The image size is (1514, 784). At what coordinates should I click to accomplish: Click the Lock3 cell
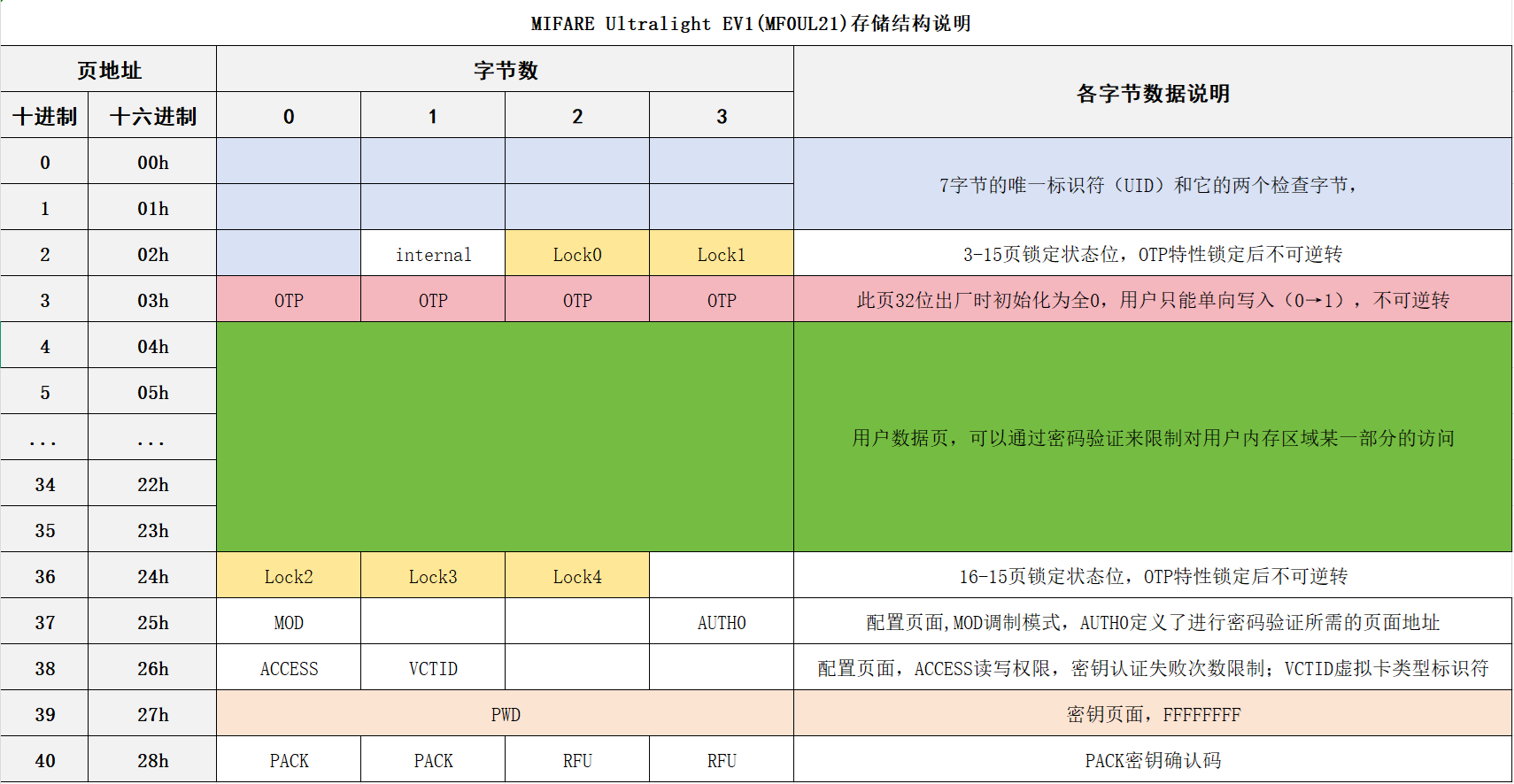(433, 576)
